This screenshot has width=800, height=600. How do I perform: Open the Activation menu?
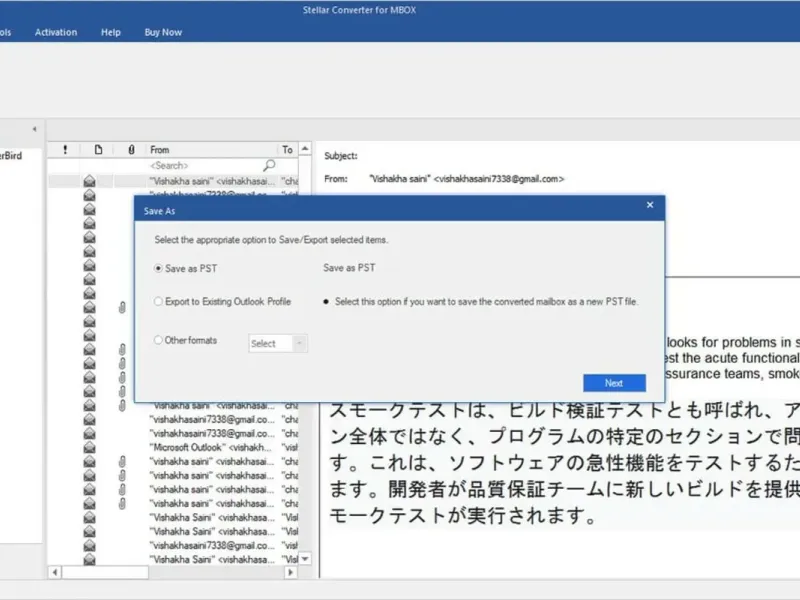[56, 32]
